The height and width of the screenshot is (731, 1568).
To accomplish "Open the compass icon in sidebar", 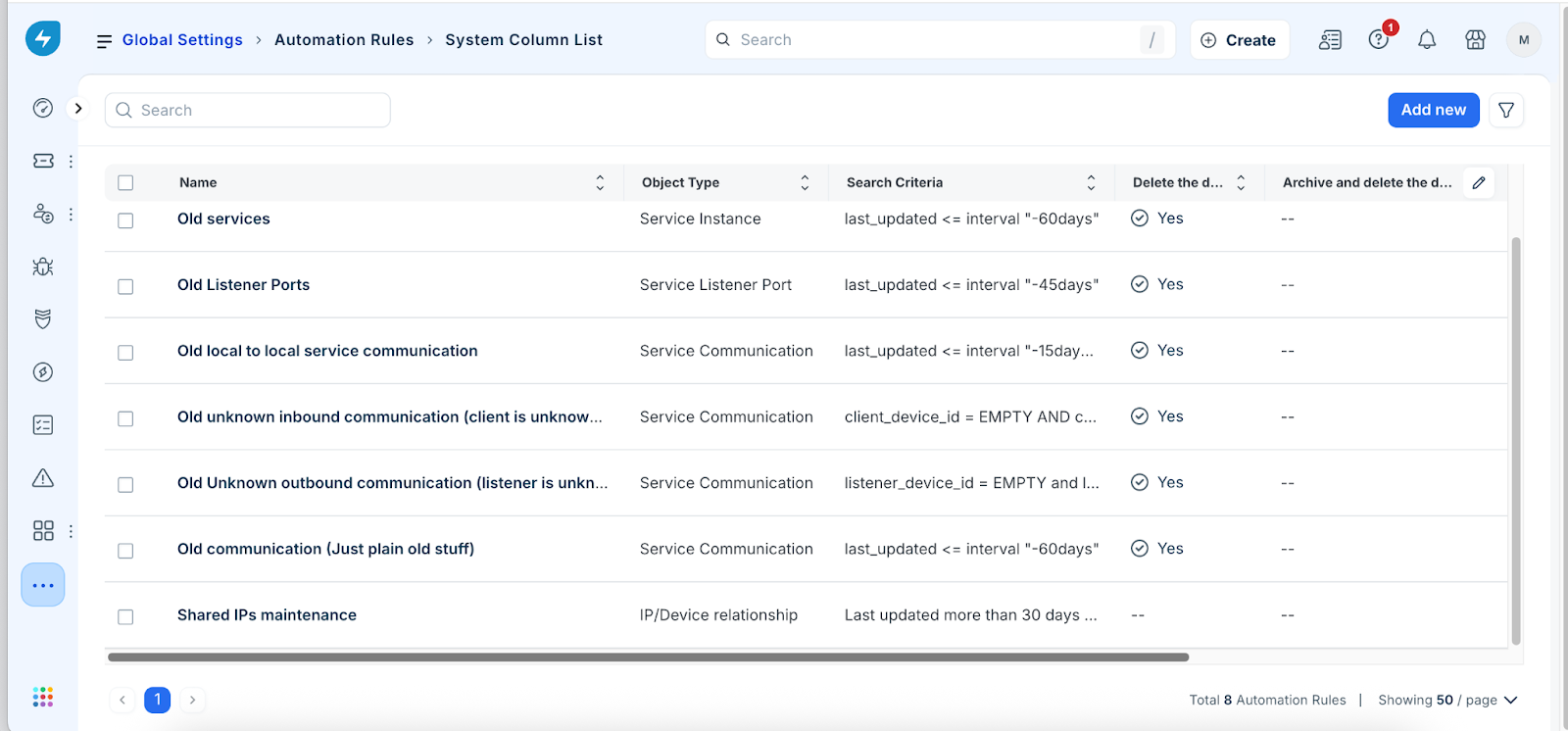I will tap(43, 372).
